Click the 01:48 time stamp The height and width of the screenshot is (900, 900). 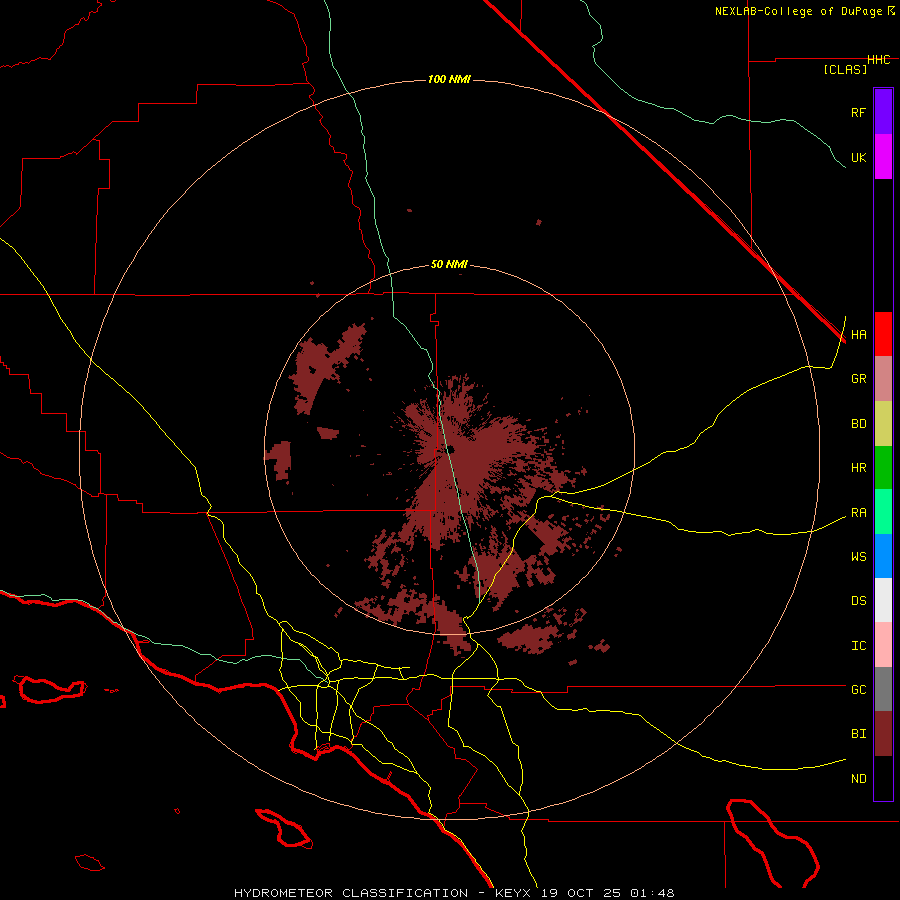click(652, 893)
